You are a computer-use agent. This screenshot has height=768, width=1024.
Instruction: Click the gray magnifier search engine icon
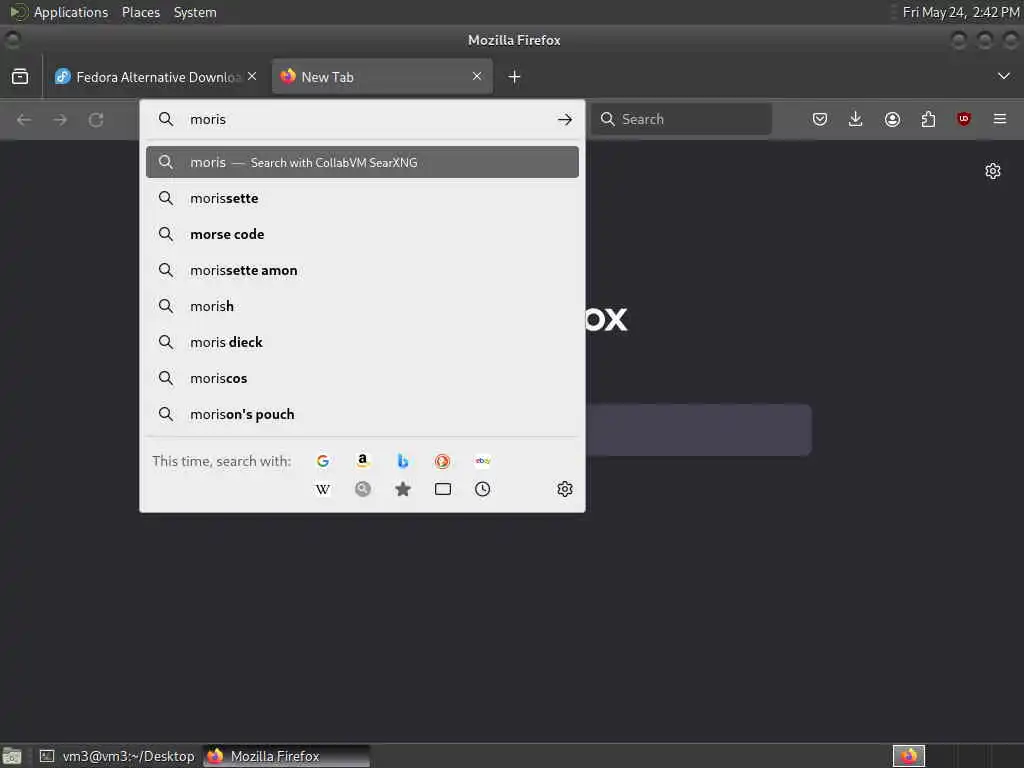click(362, 489)
